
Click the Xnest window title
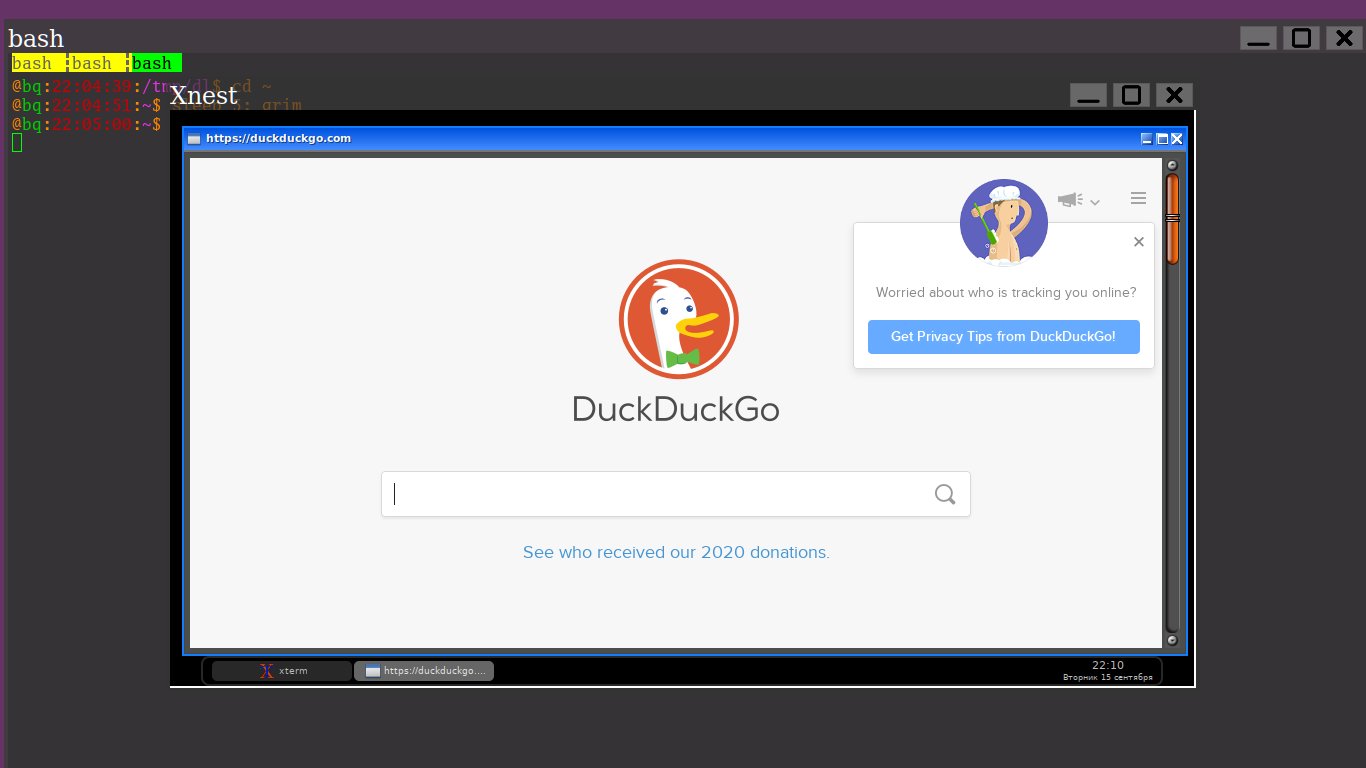click(203, 96)
